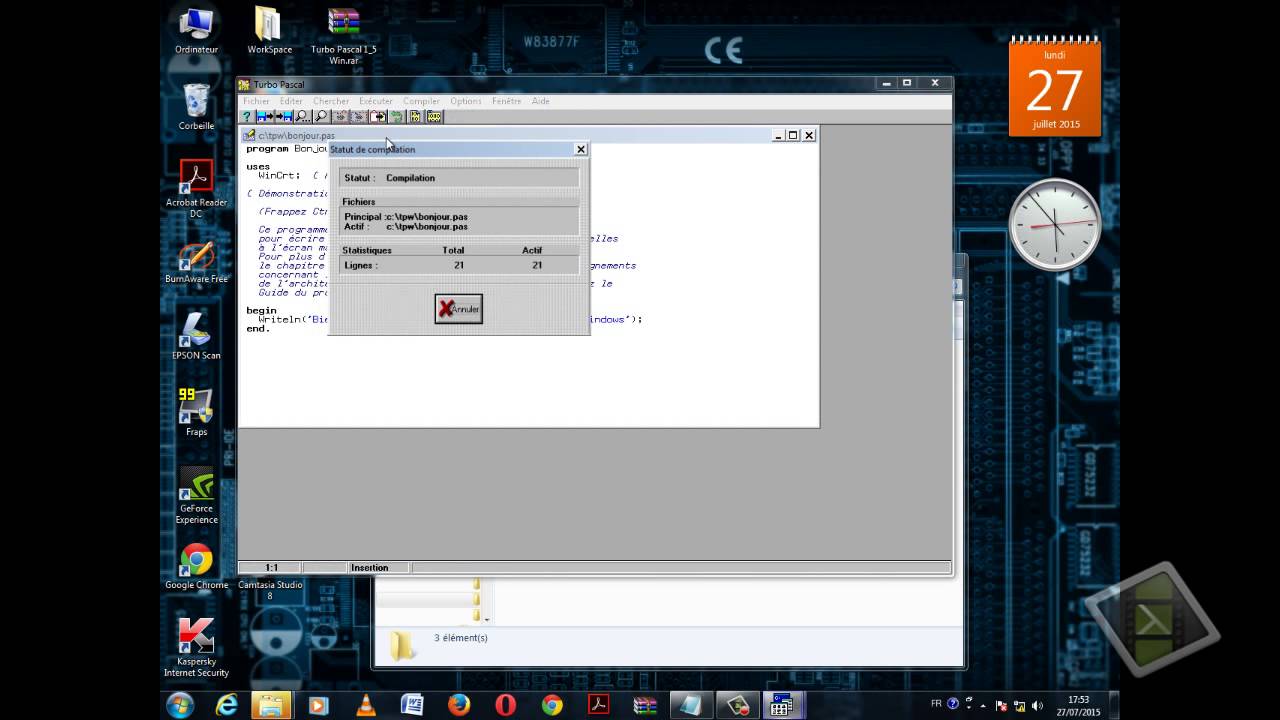The image size is (1280, 720).
Task: Click the volume icon in system tray
Action: pyautogui.click(x=1036, y=705)
